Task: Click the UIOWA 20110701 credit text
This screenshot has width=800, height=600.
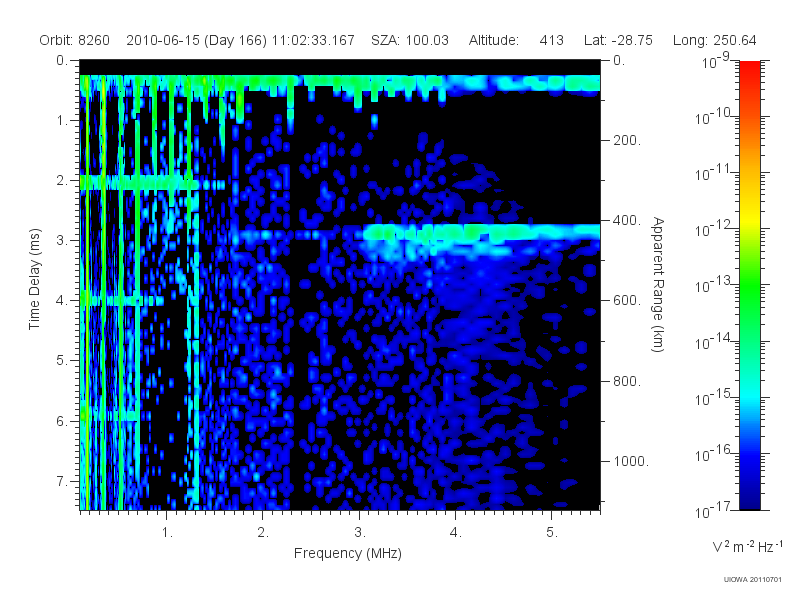Action: 753,579
